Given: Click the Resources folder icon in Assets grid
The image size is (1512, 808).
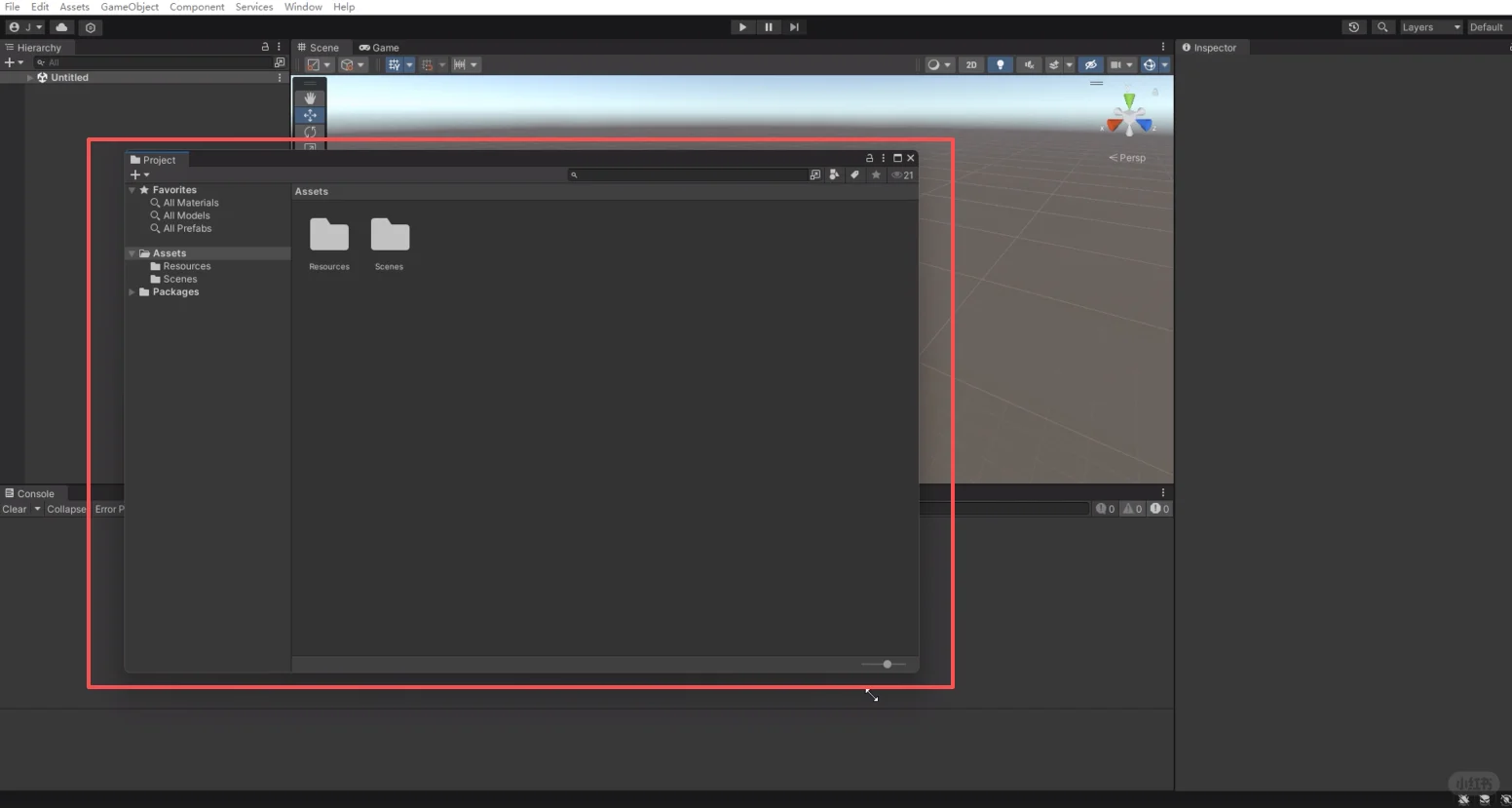Looking at the screenshot, I should coord(329,235).
